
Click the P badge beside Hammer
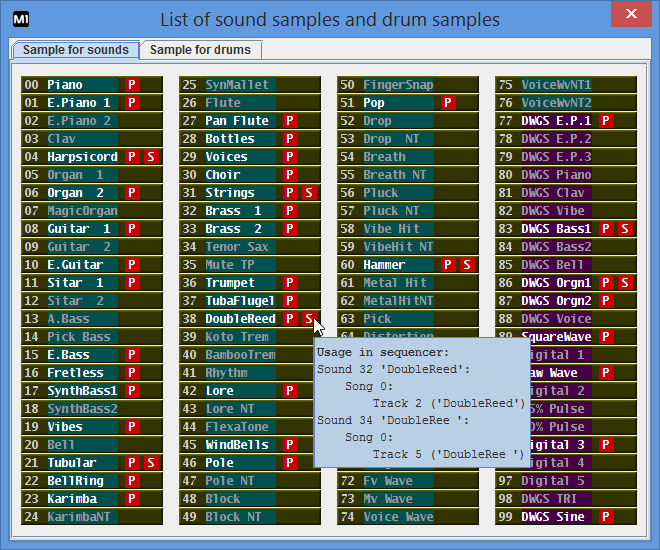point(448,265)
